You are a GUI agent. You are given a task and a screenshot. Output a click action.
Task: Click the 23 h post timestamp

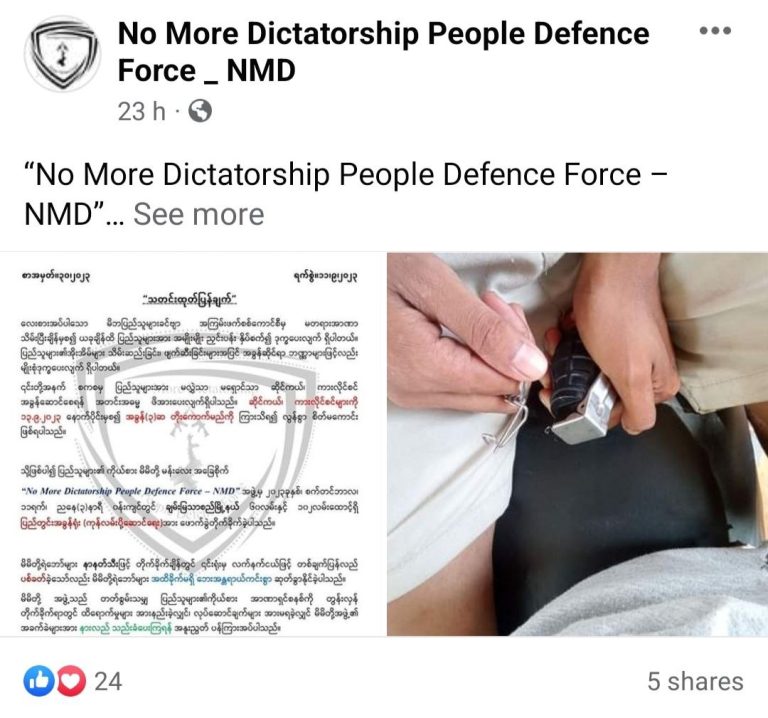pyautogui.click(x=142, y=111)
